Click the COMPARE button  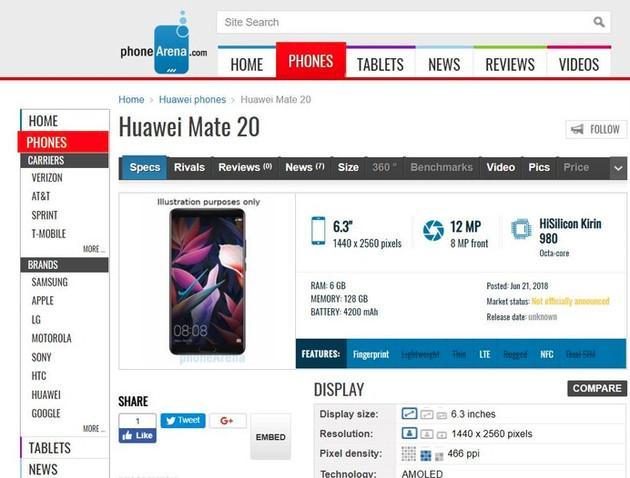(597, 388)
